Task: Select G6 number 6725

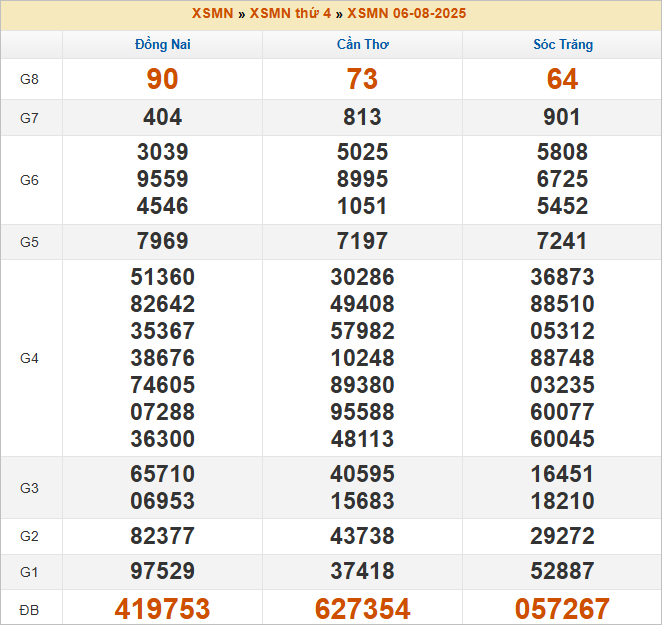Action: 562,179
